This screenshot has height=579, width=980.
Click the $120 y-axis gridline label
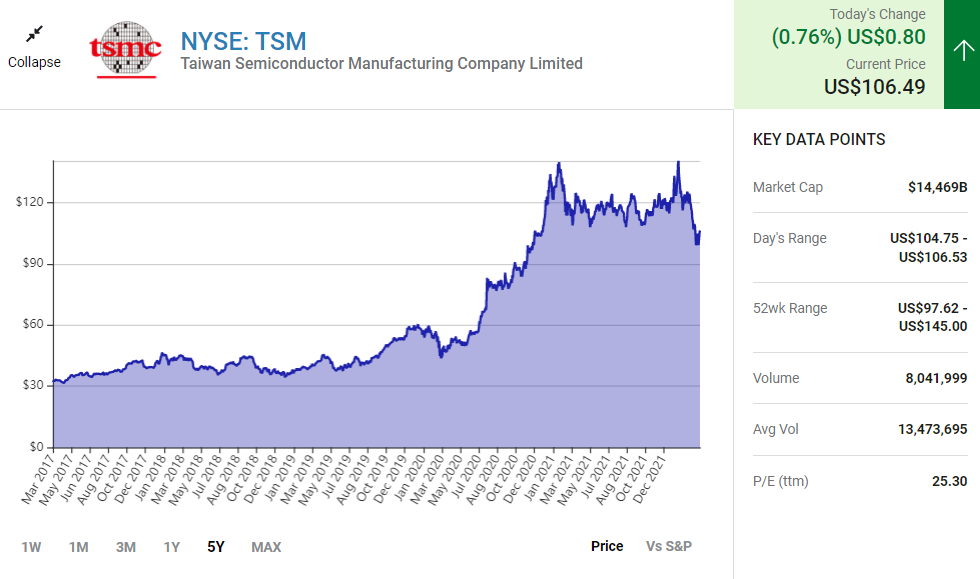click(x=29, y=202)
